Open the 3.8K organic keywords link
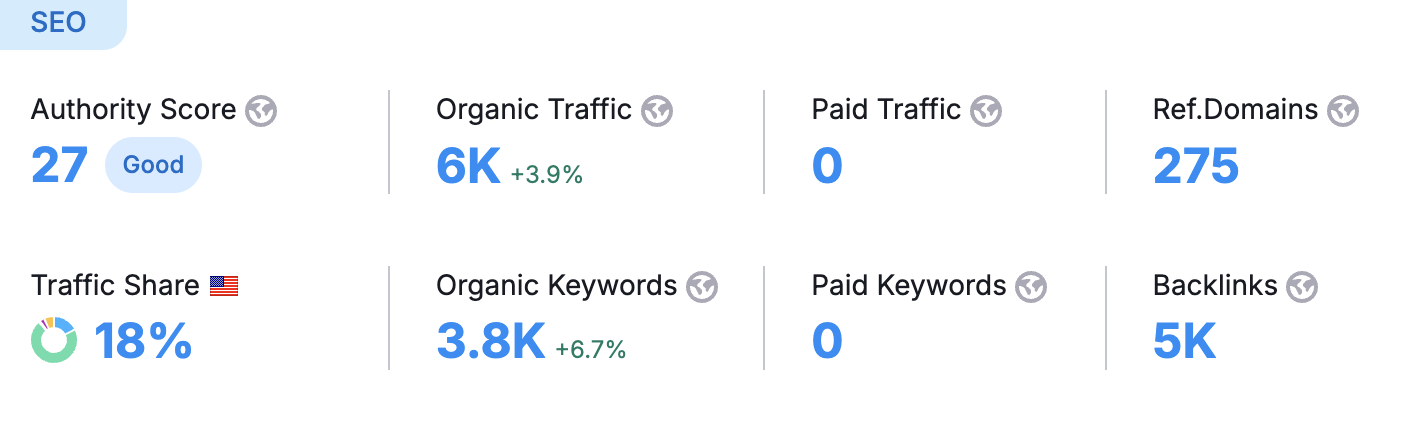 coord(490,342)
